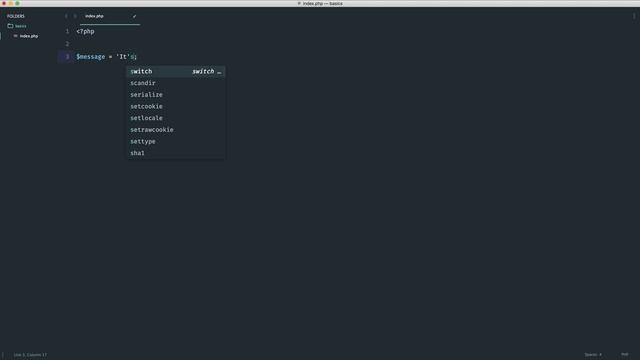The image size is (640, 360).
Task: Click the FOLDERS sidebar heading
Action: [16, 16]
